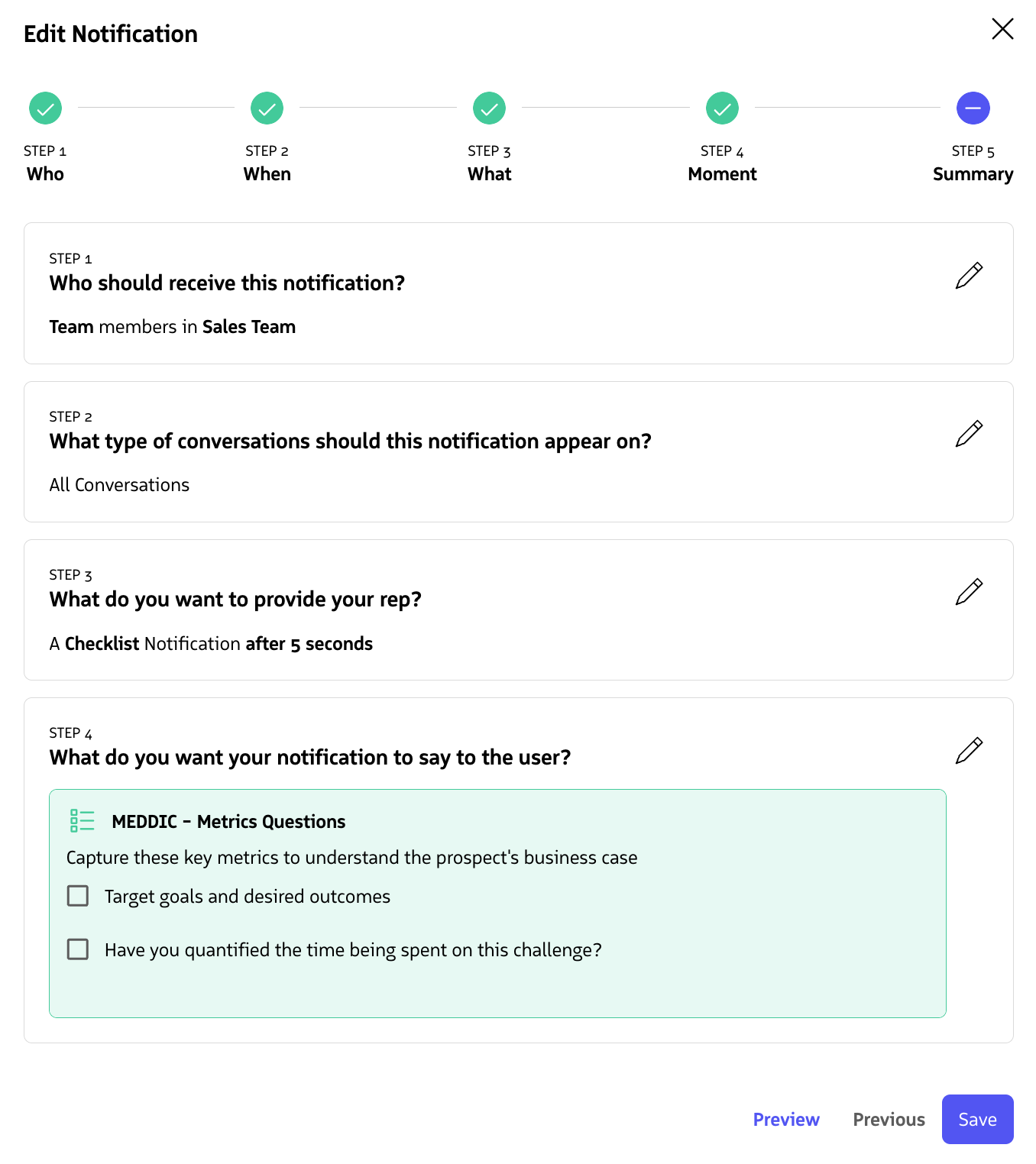Edit Step 3 notification type via pencil icon
This screenshot has height=1164, width=1036.
tap(968, 591)
